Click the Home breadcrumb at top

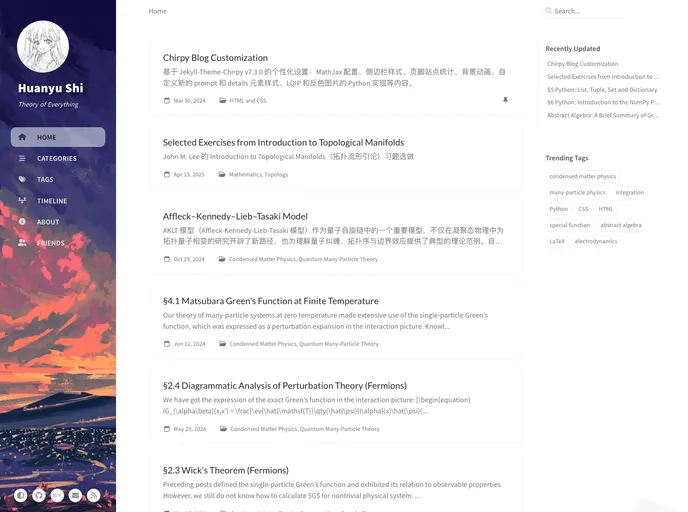point(158,11)
